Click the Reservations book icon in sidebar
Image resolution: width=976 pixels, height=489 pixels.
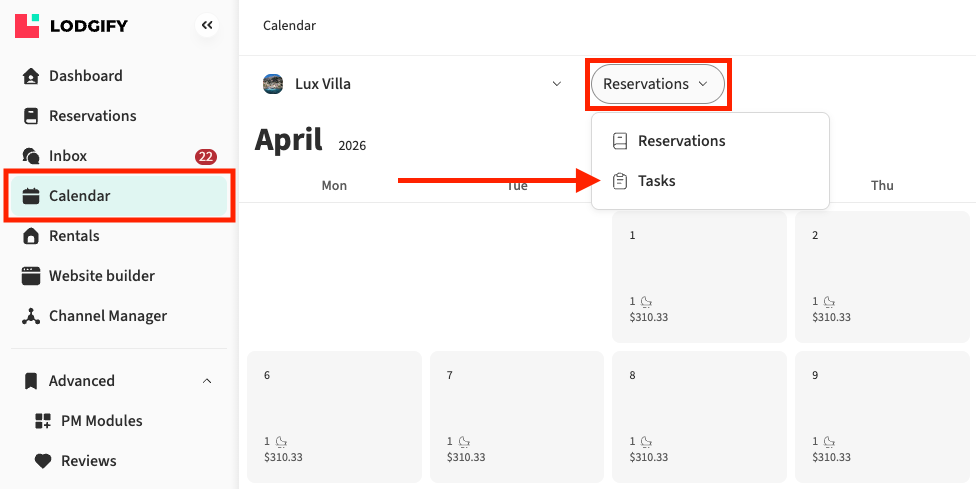31,116
